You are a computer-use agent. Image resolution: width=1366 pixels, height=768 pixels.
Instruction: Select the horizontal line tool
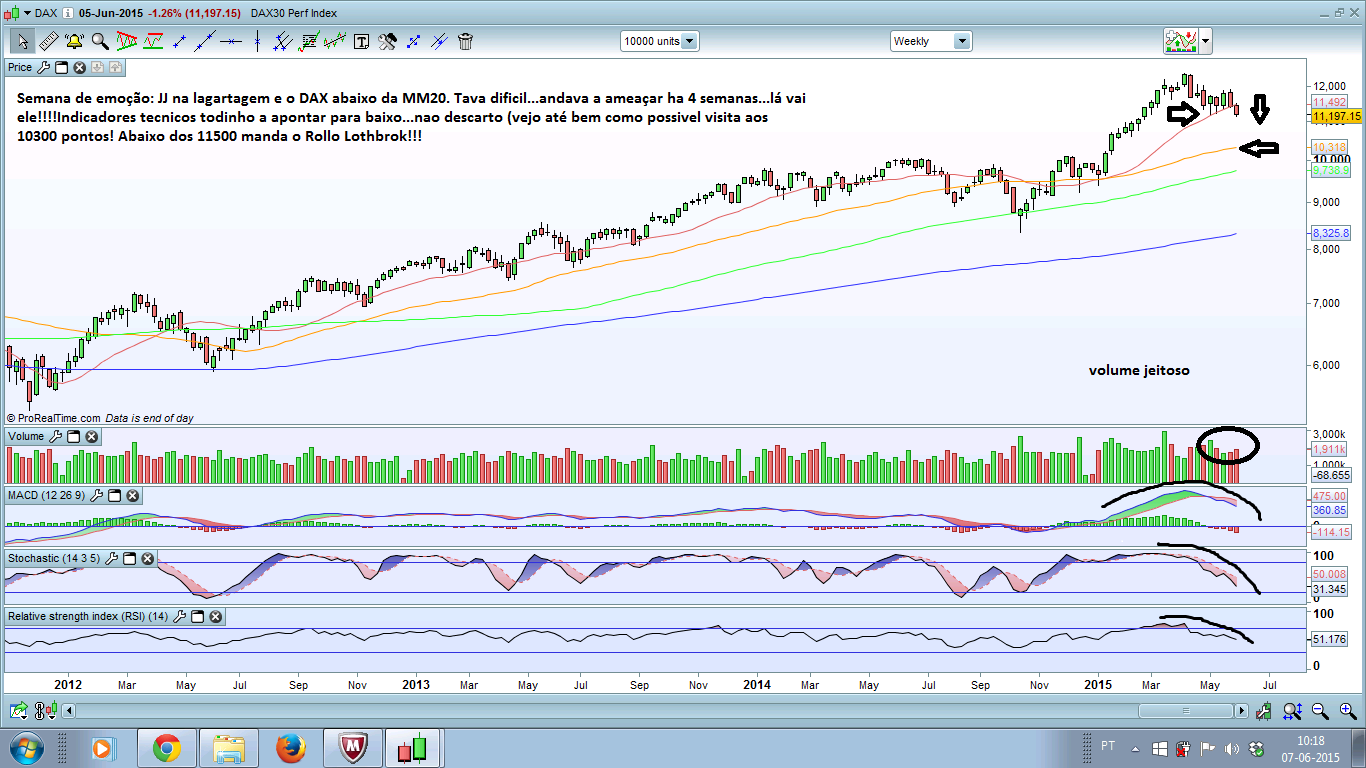[x=232, y=41]
